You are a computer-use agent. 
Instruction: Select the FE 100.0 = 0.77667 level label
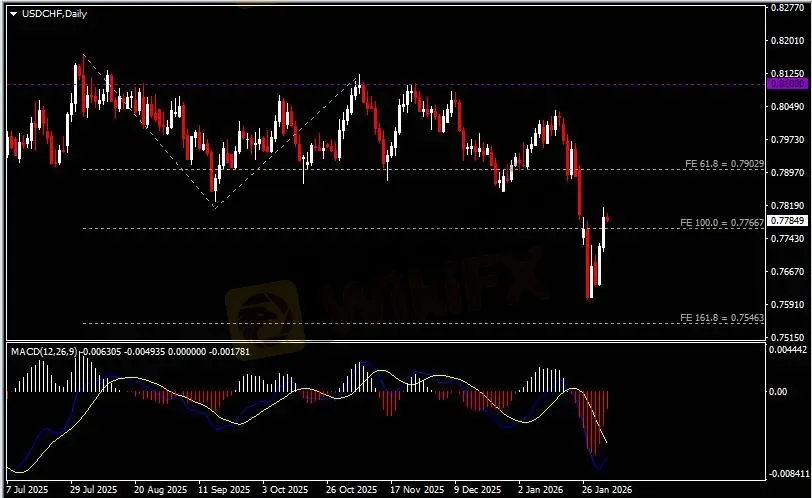pyautogui.click(x=724, y=222)
